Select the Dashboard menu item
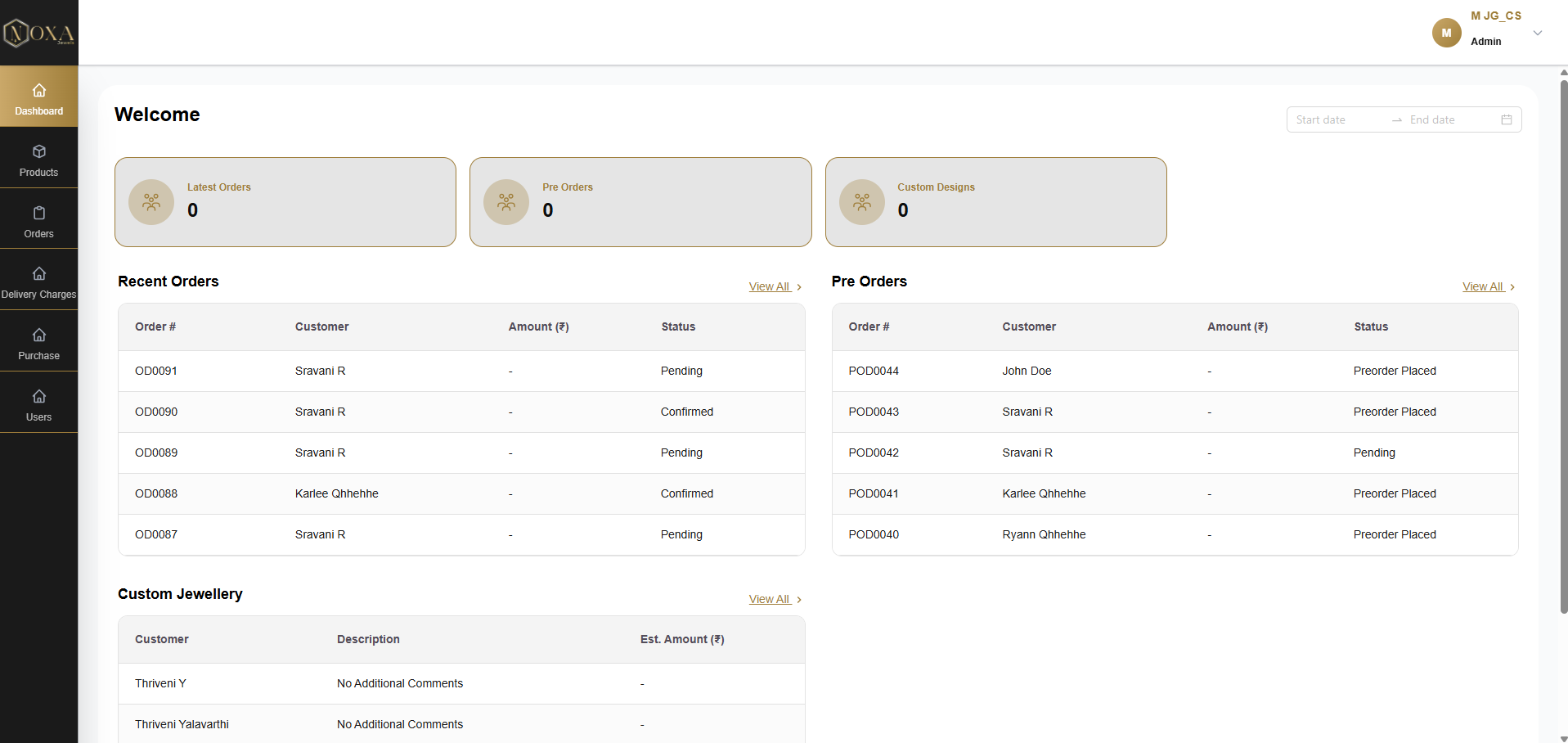The height and width of the screenshot is (743, 1568). point(38,97)
